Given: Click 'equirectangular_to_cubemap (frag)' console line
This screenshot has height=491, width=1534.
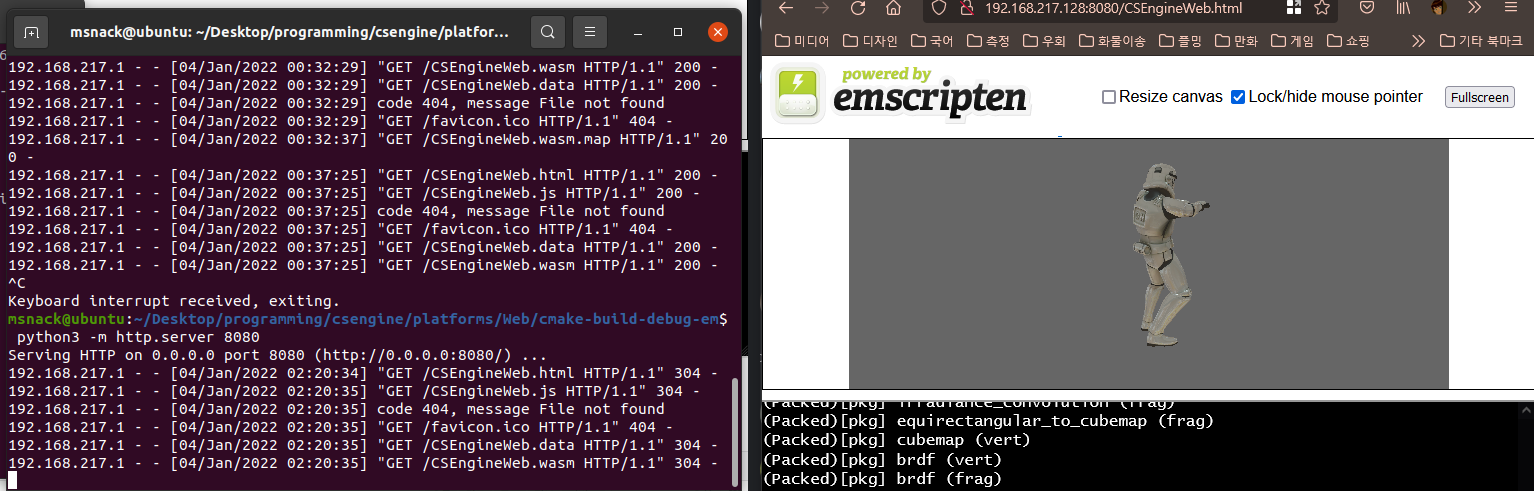Looking at the screenshot, I should pos(988,421).
